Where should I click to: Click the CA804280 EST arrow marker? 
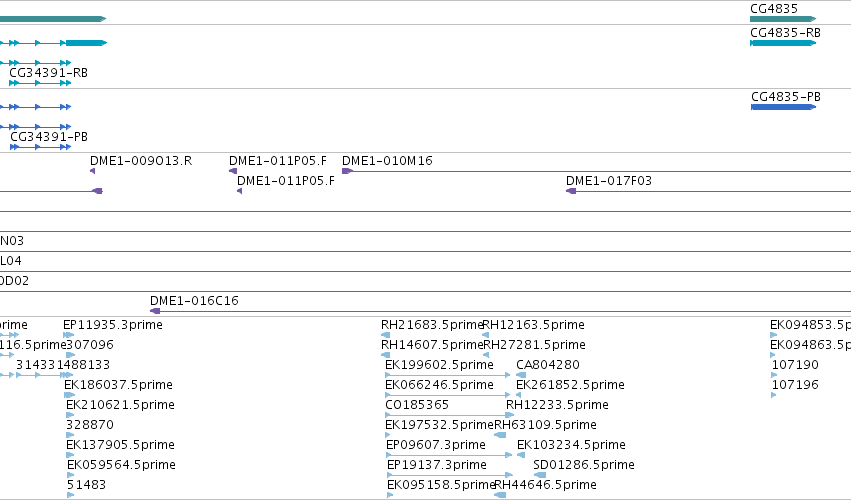coord(521,375)
